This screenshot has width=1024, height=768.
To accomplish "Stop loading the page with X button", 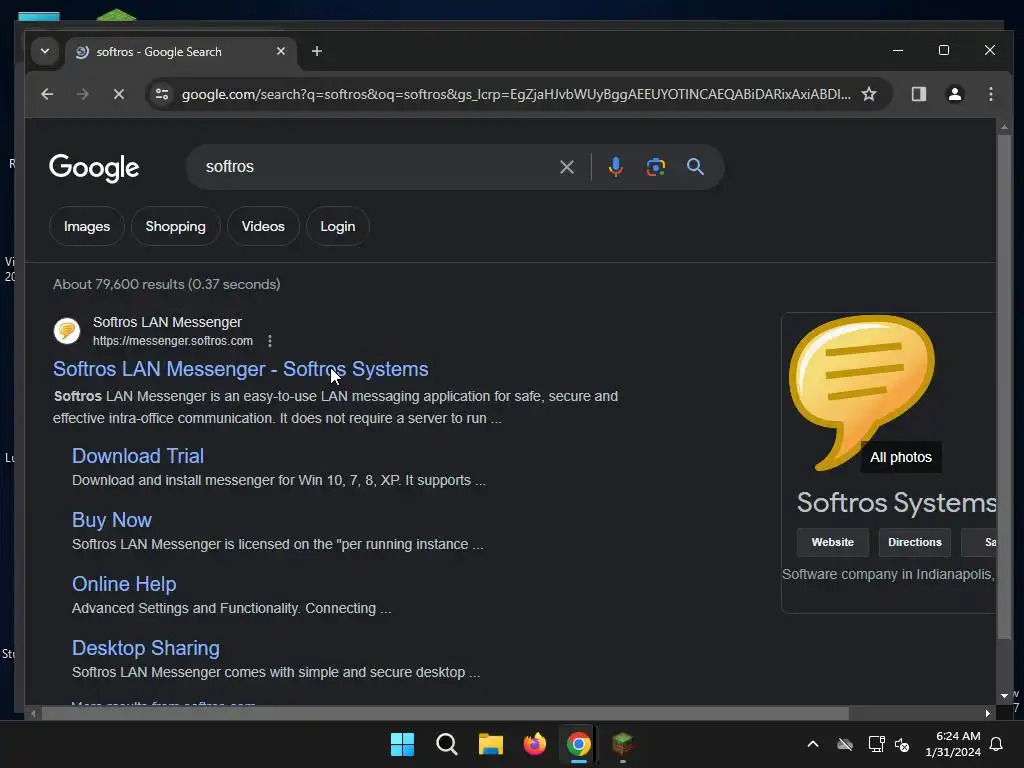I will click(x=118, y=94).
